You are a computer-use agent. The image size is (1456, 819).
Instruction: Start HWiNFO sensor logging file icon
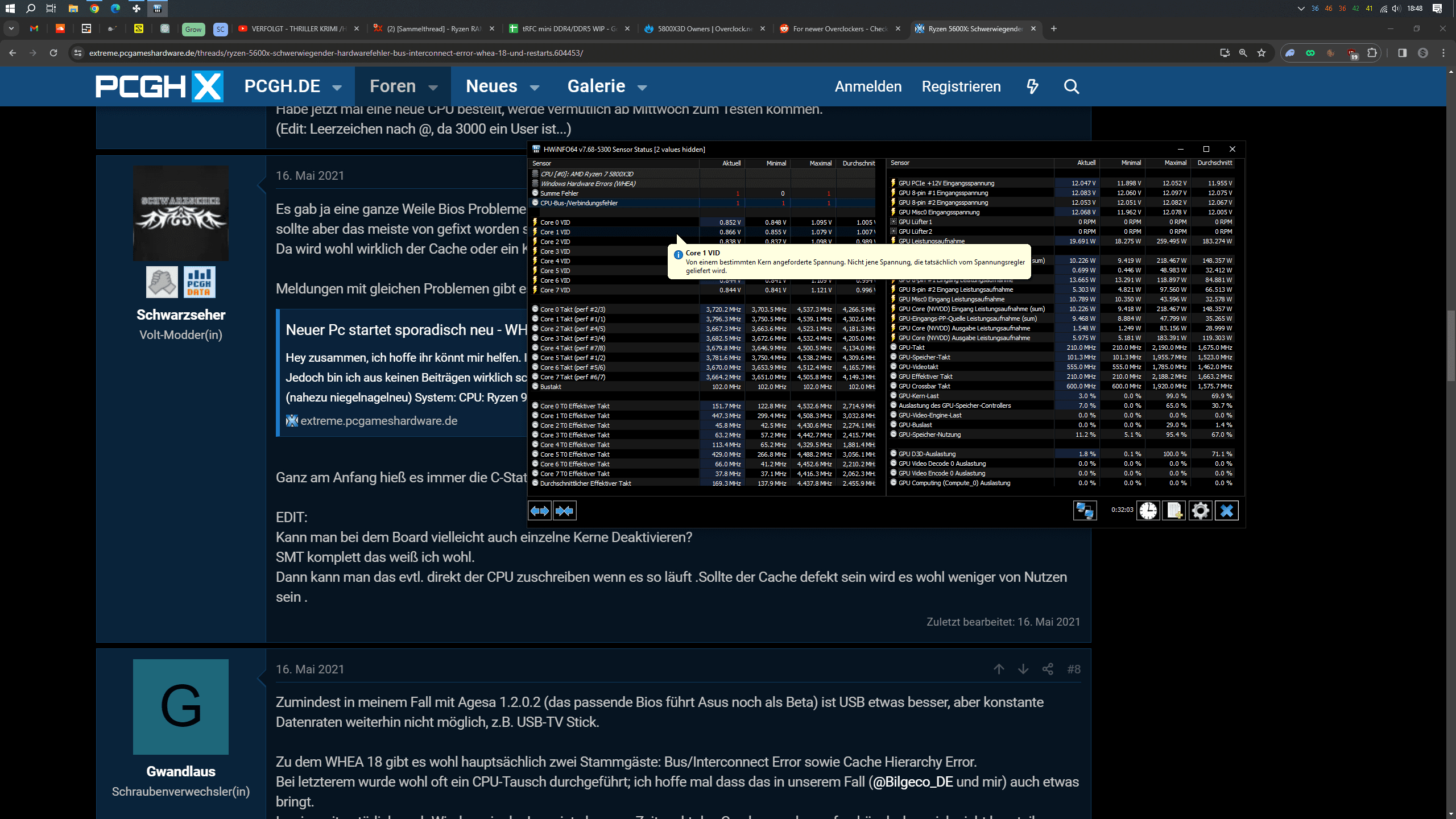[x=1174, y=511]
